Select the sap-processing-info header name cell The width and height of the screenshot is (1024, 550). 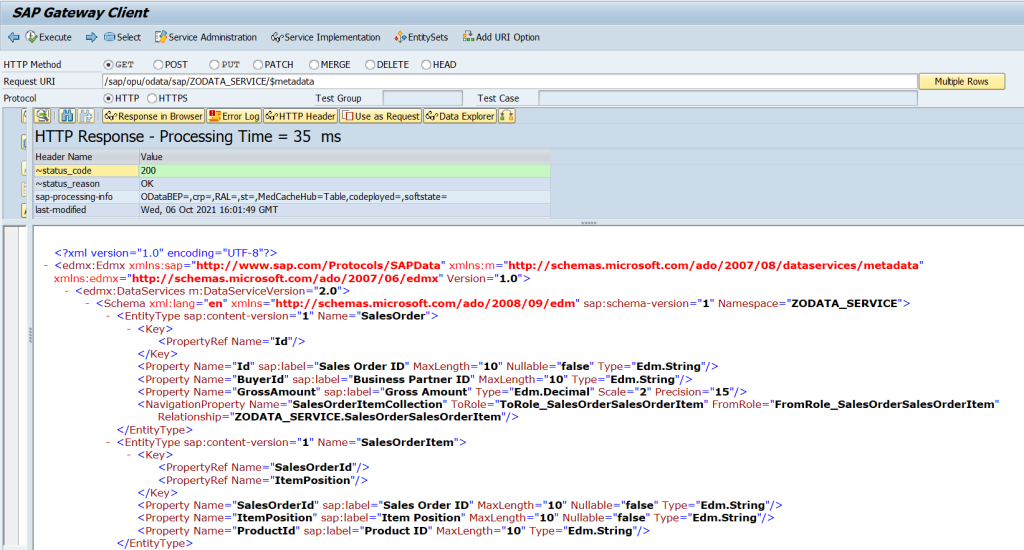coord(86,197)
